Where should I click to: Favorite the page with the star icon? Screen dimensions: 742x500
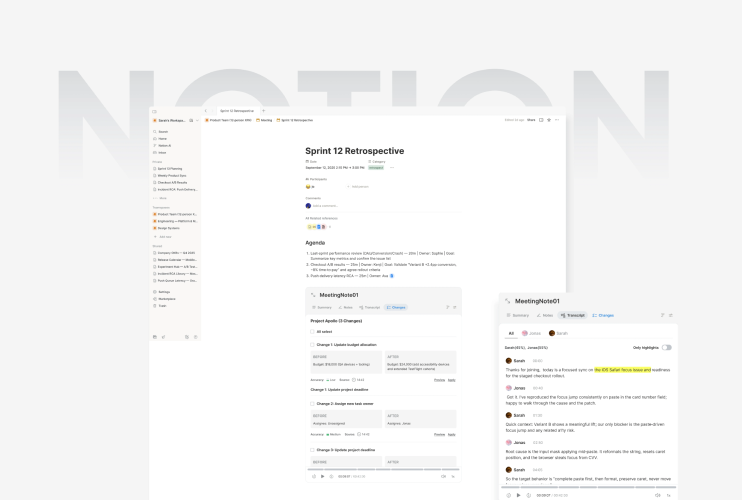pos(549,120)
